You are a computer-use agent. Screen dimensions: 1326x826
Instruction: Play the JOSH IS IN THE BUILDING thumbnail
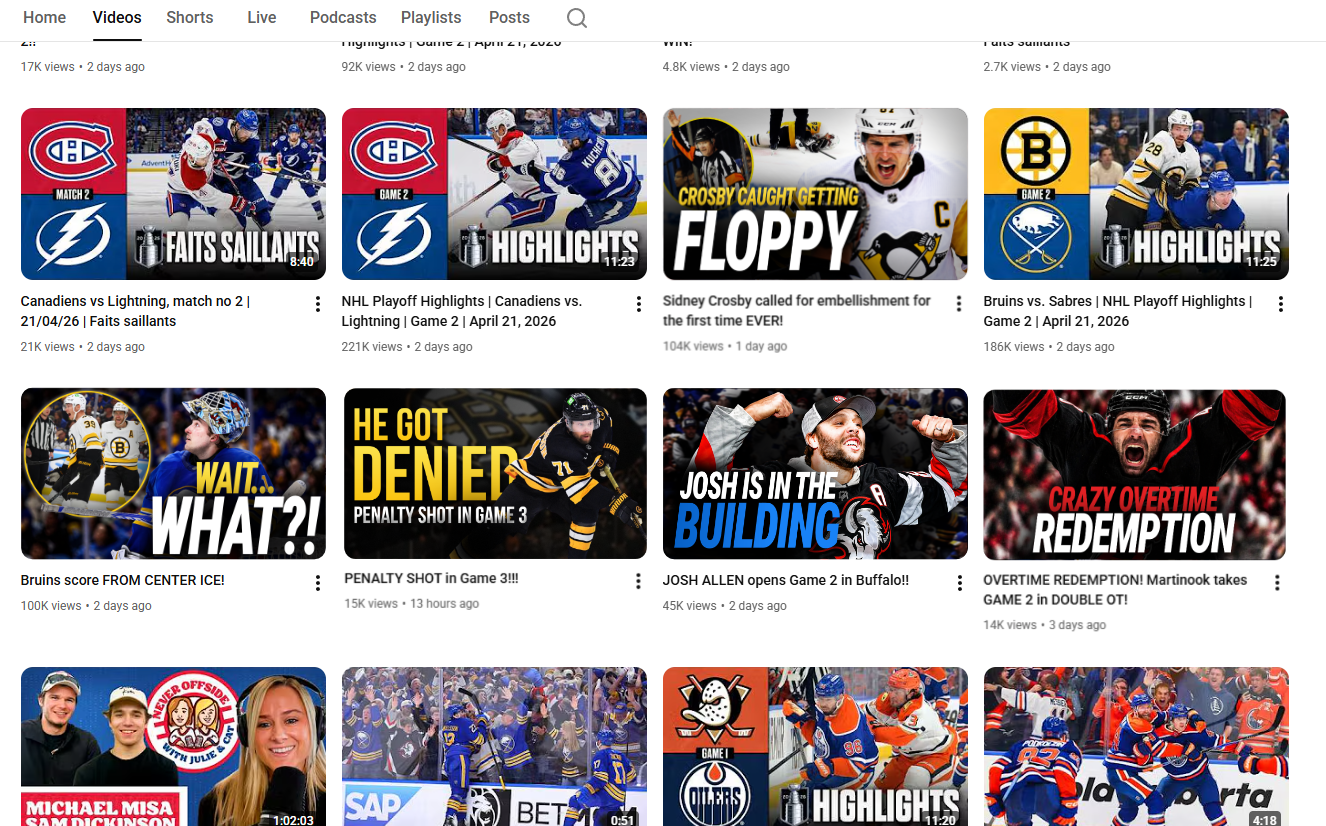coord(815,473)
